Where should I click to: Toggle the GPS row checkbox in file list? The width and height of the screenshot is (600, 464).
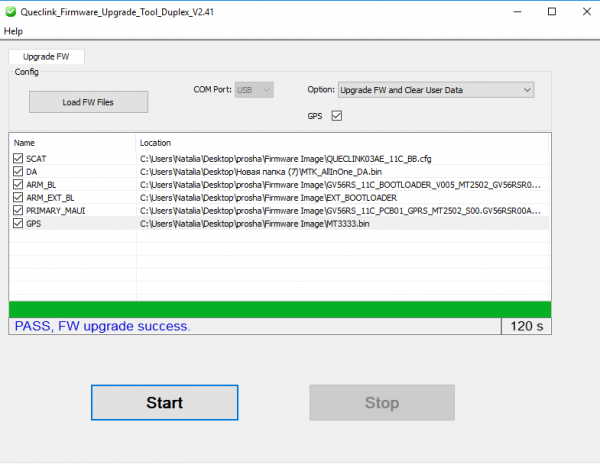tap(18, 223)
